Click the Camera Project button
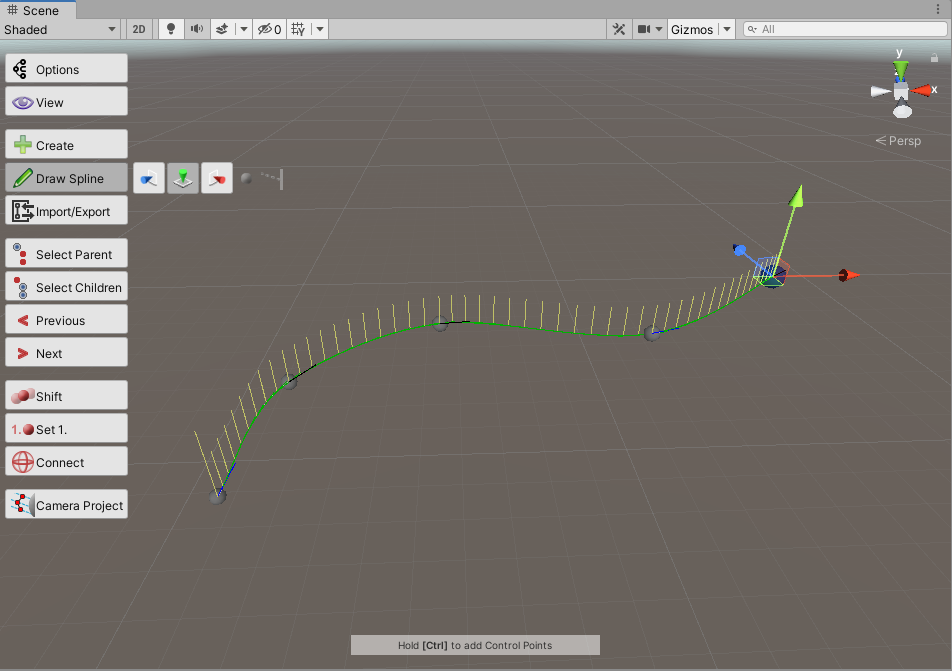Image resolution: width=952 pixels, height=671 pixels. 66,504
